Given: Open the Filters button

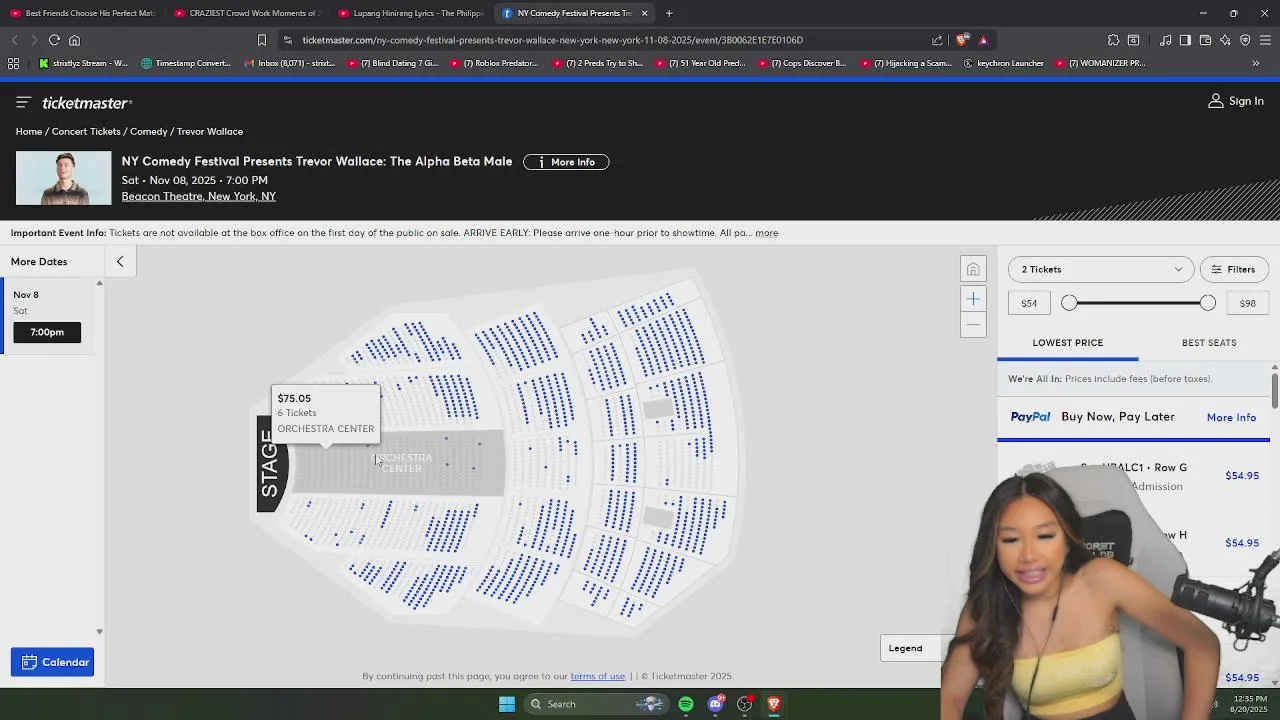Looking at the screenshot, I should point(1233,269).
